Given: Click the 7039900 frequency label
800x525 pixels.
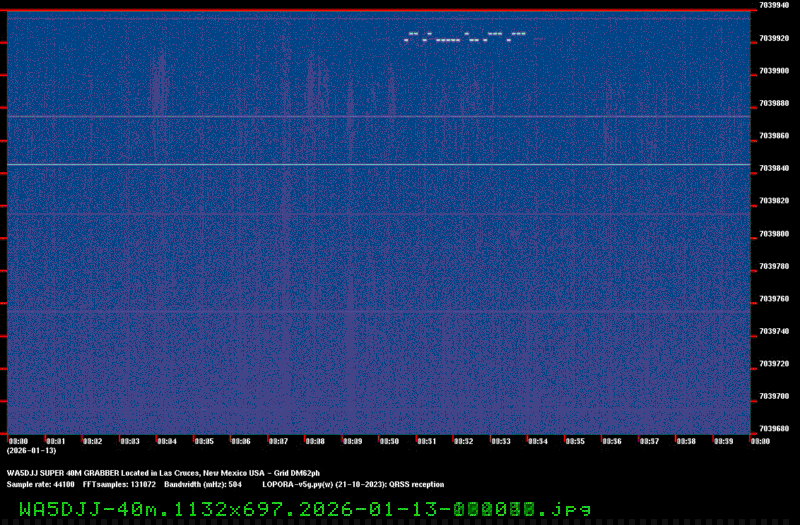Looking at the screenshot, I should click(x=773, y=71).
